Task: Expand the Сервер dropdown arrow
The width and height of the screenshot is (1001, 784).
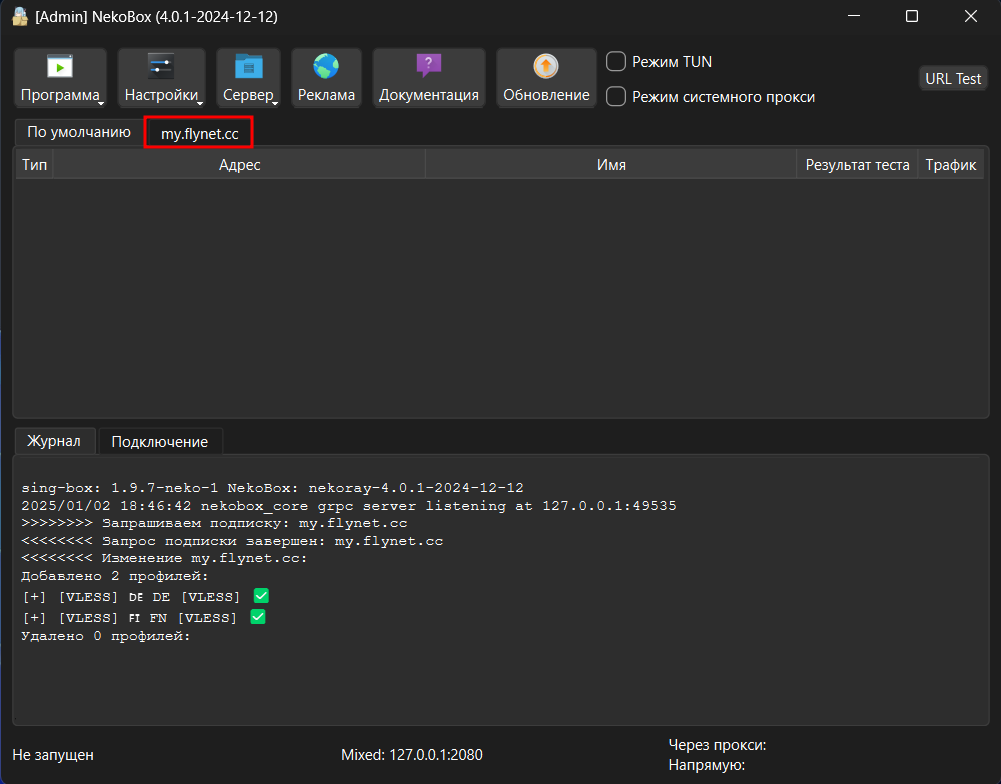Action: click(x=275, y=102)
